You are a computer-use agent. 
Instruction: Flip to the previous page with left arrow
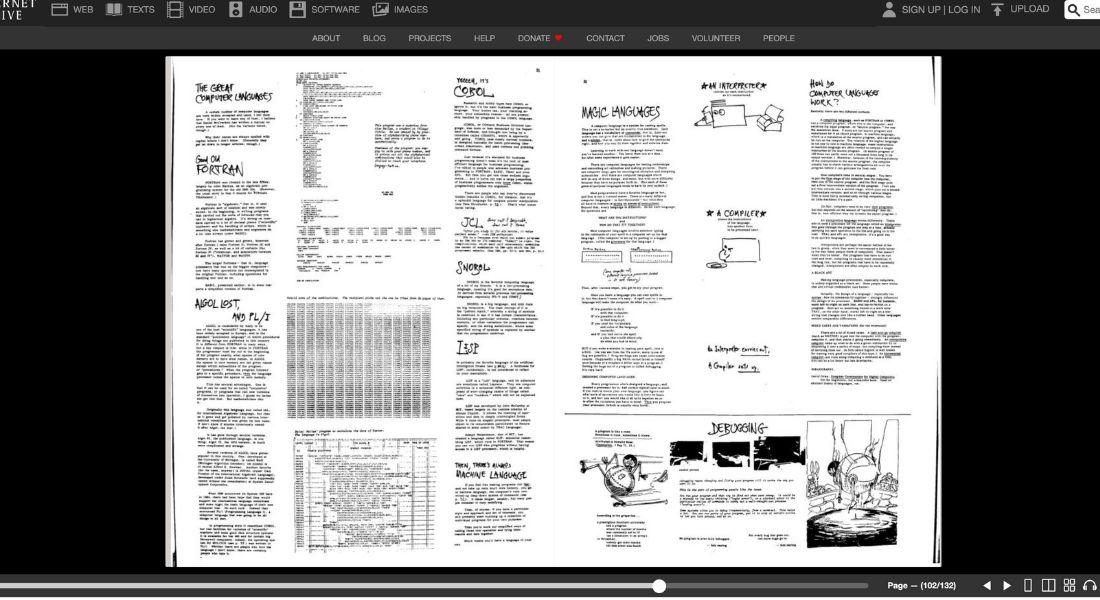tap(987, 585)
